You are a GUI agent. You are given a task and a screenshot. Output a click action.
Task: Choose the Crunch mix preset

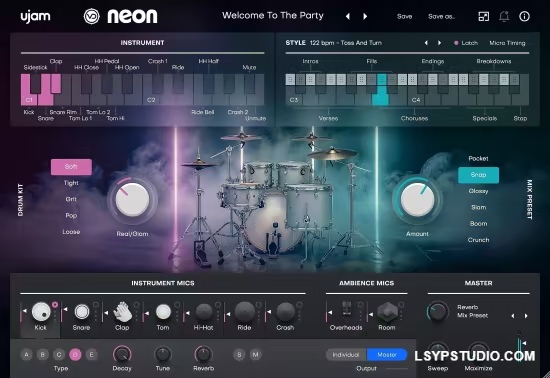pos(478,240)
